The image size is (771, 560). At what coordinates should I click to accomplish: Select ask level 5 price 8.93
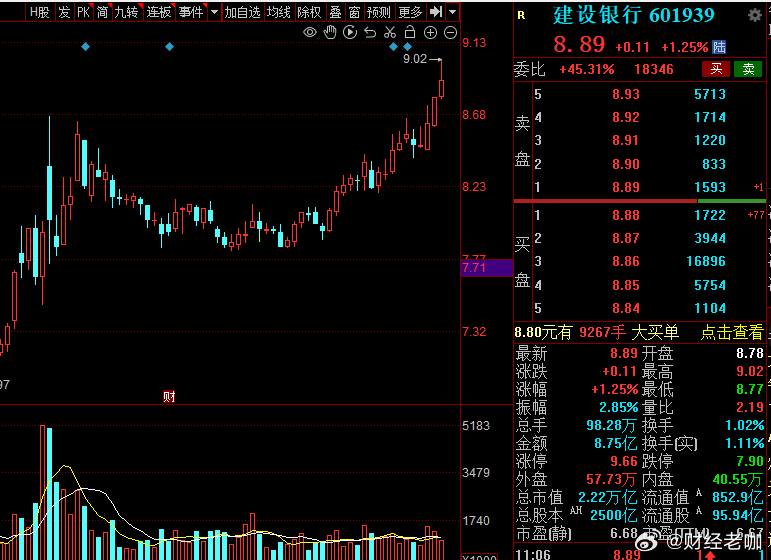pos(625,94)
